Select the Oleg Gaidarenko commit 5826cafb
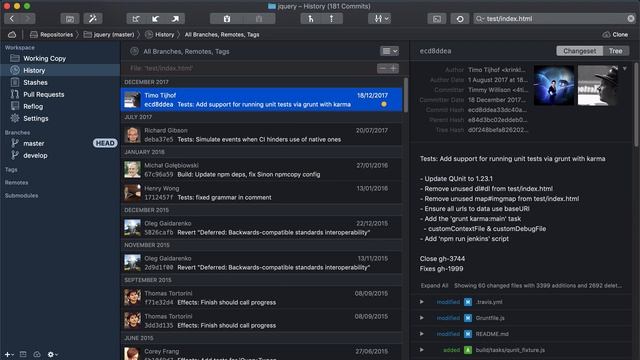 [262, 228]
